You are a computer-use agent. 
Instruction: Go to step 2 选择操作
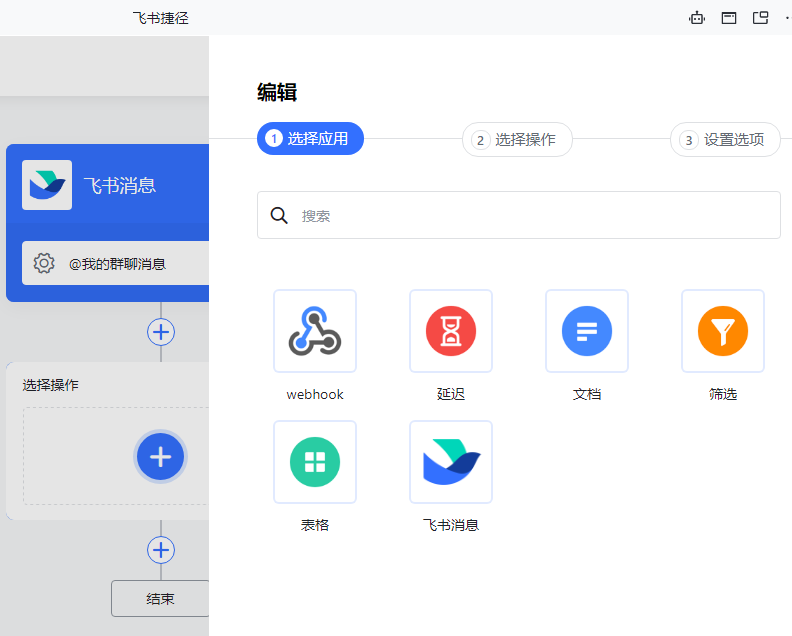(517, 139)
